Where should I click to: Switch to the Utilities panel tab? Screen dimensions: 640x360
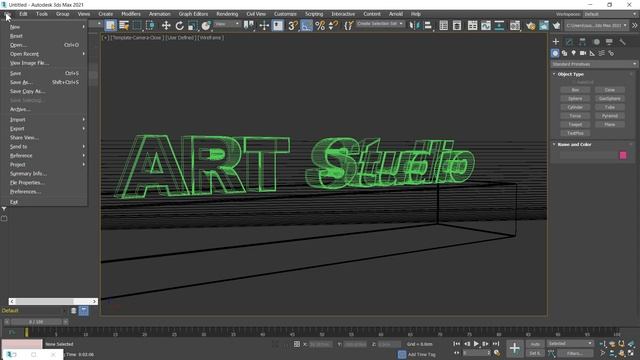(x=622, y=42)
